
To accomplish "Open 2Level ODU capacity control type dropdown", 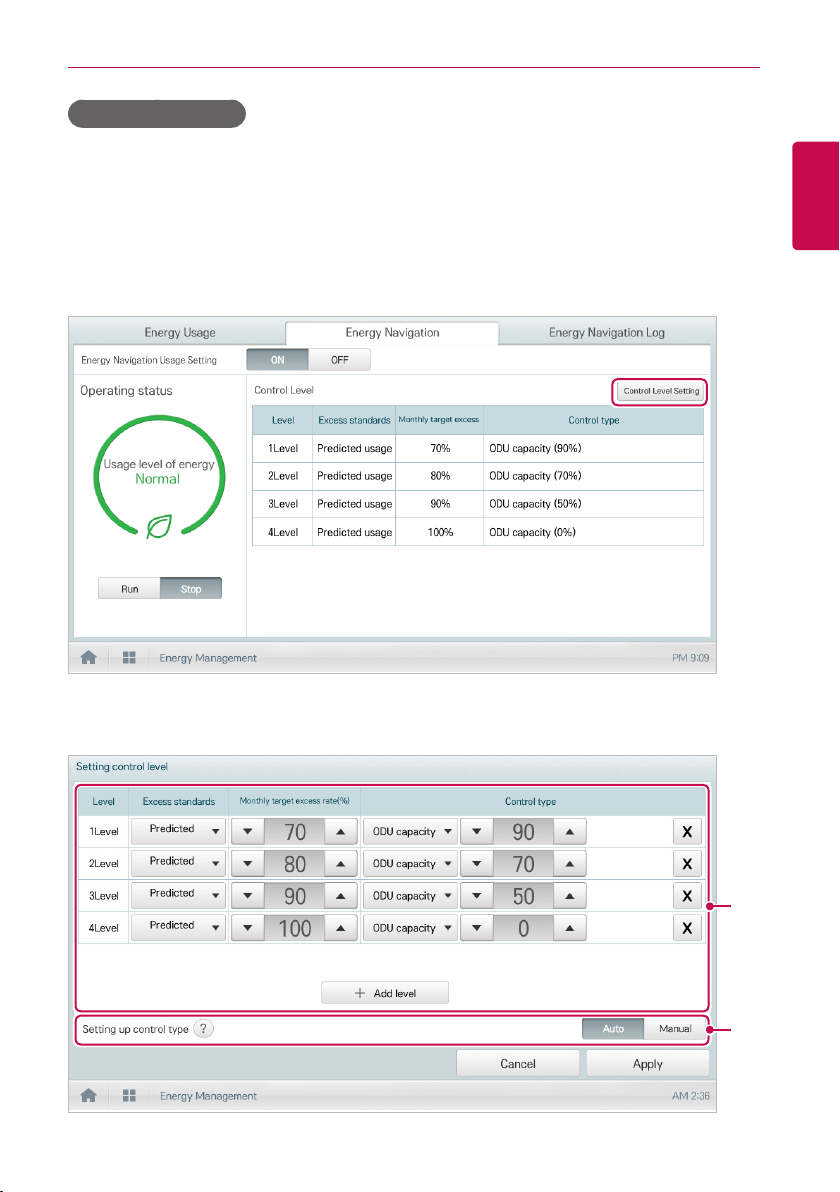I will (x=410, y=864).
